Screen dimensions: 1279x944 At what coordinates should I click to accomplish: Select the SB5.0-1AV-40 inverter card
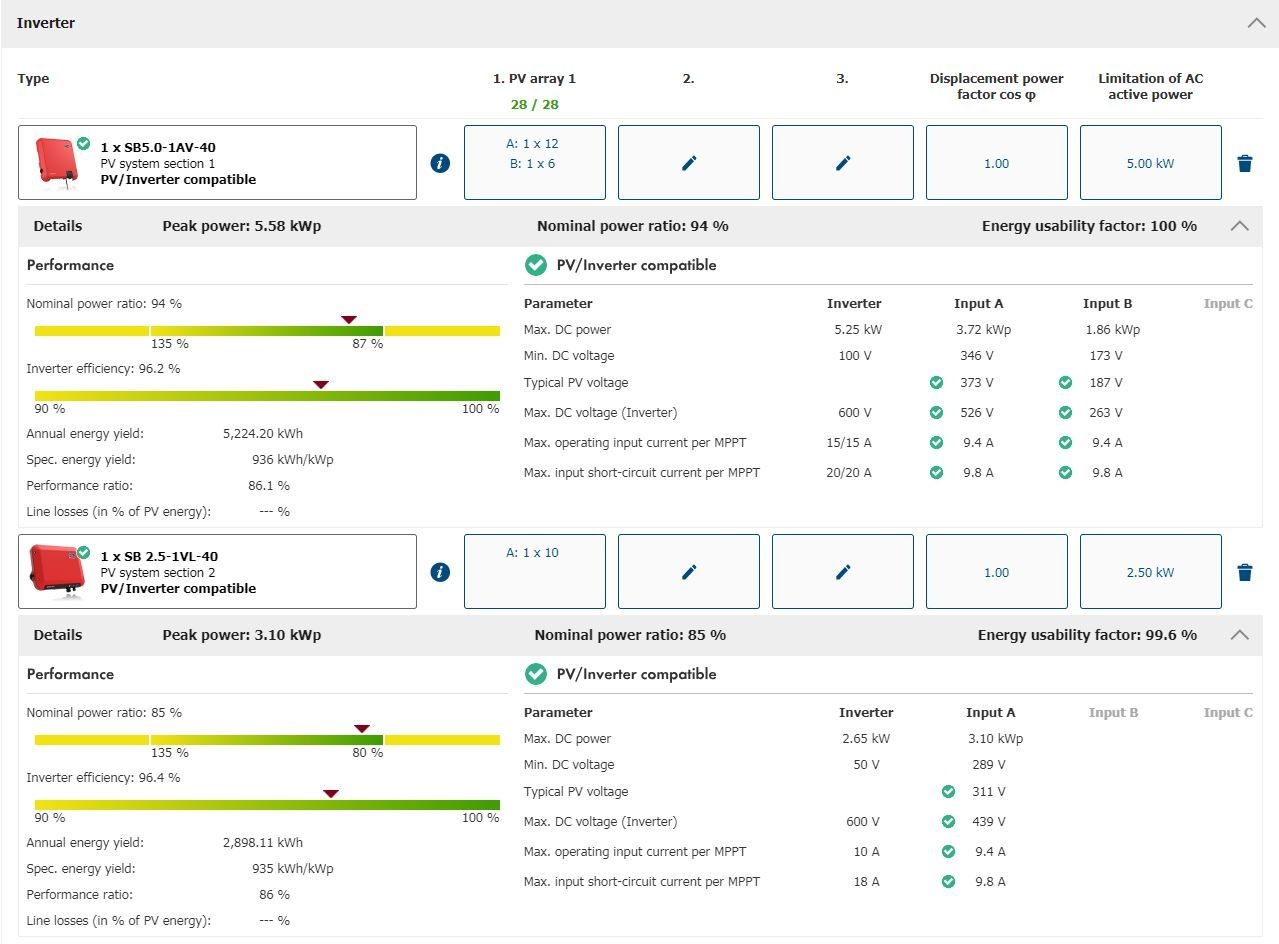click(x=217, y=163)
